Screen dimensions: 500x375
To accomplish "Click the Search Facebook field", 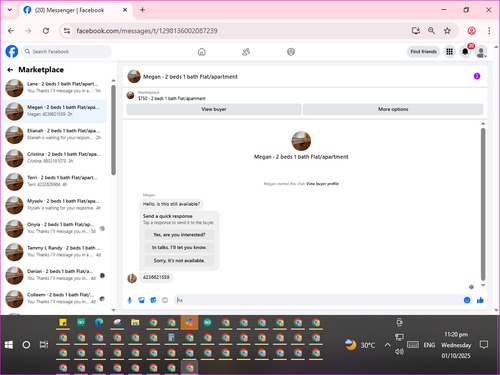I will tap(67, 52).
